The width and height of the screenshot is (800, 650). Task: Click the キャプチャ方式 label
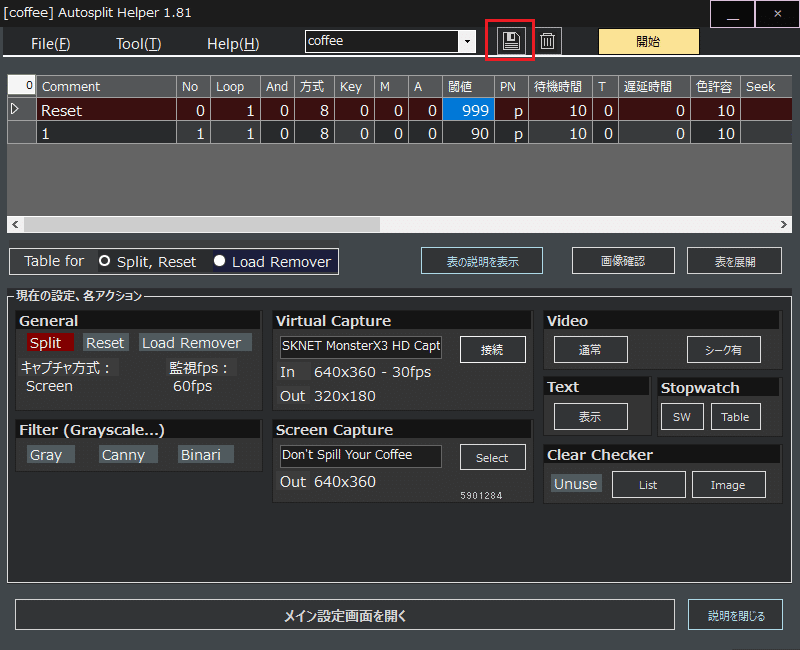(66, 367)
